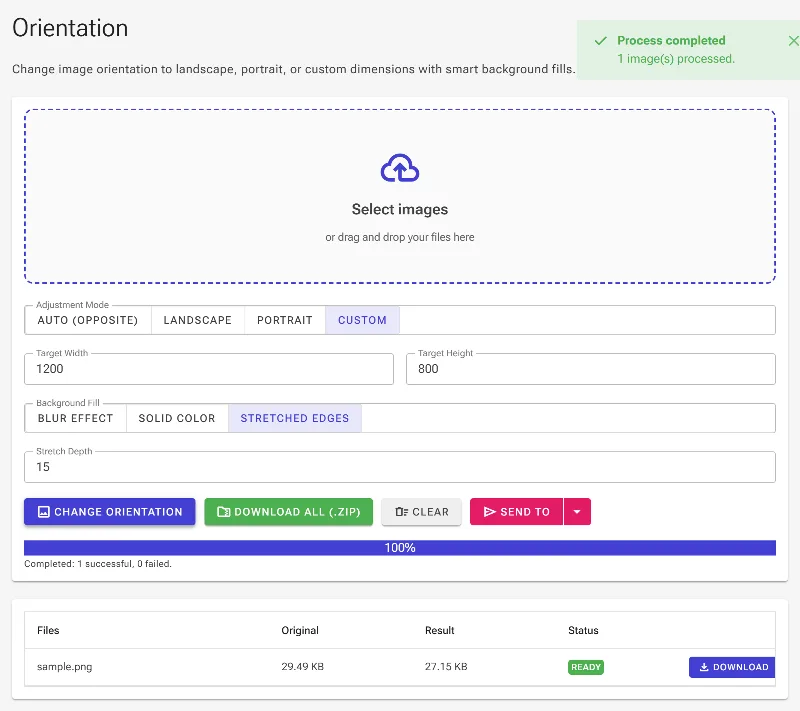Click the Files column header
This screenshot has width=800, height=711.
click(x=48, y=630)
